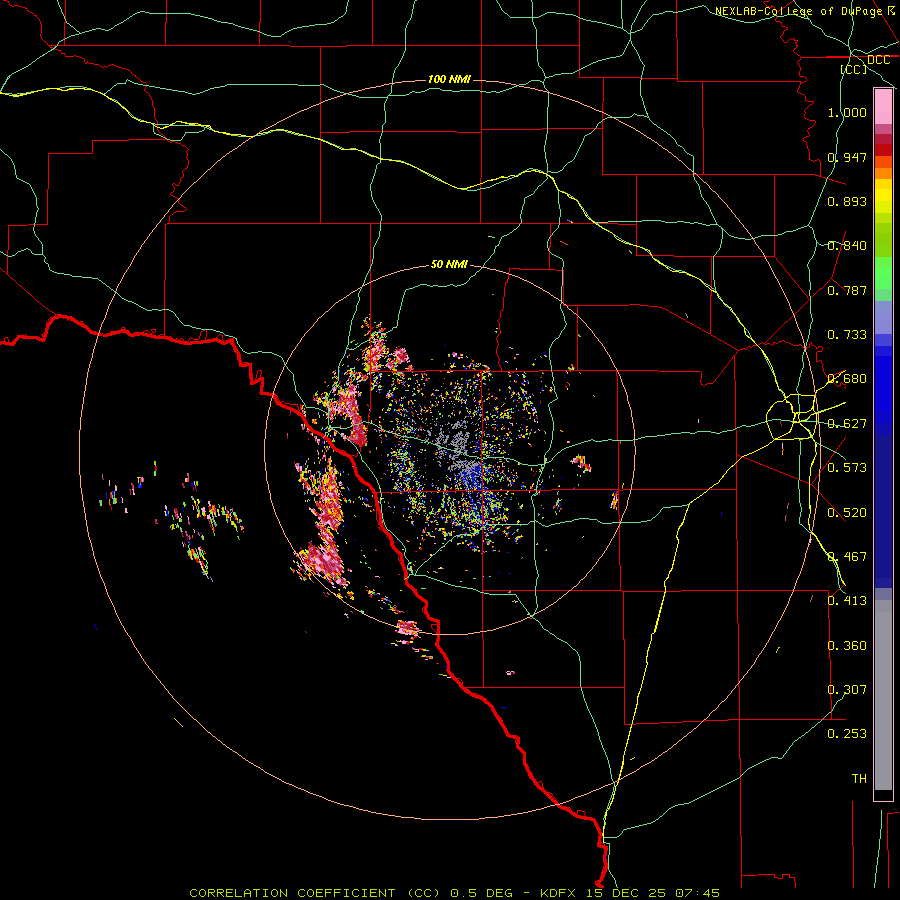Screen dimensions: 900x900
Task: Click the 0.307 legend value
Action: [x=847, y=690]
